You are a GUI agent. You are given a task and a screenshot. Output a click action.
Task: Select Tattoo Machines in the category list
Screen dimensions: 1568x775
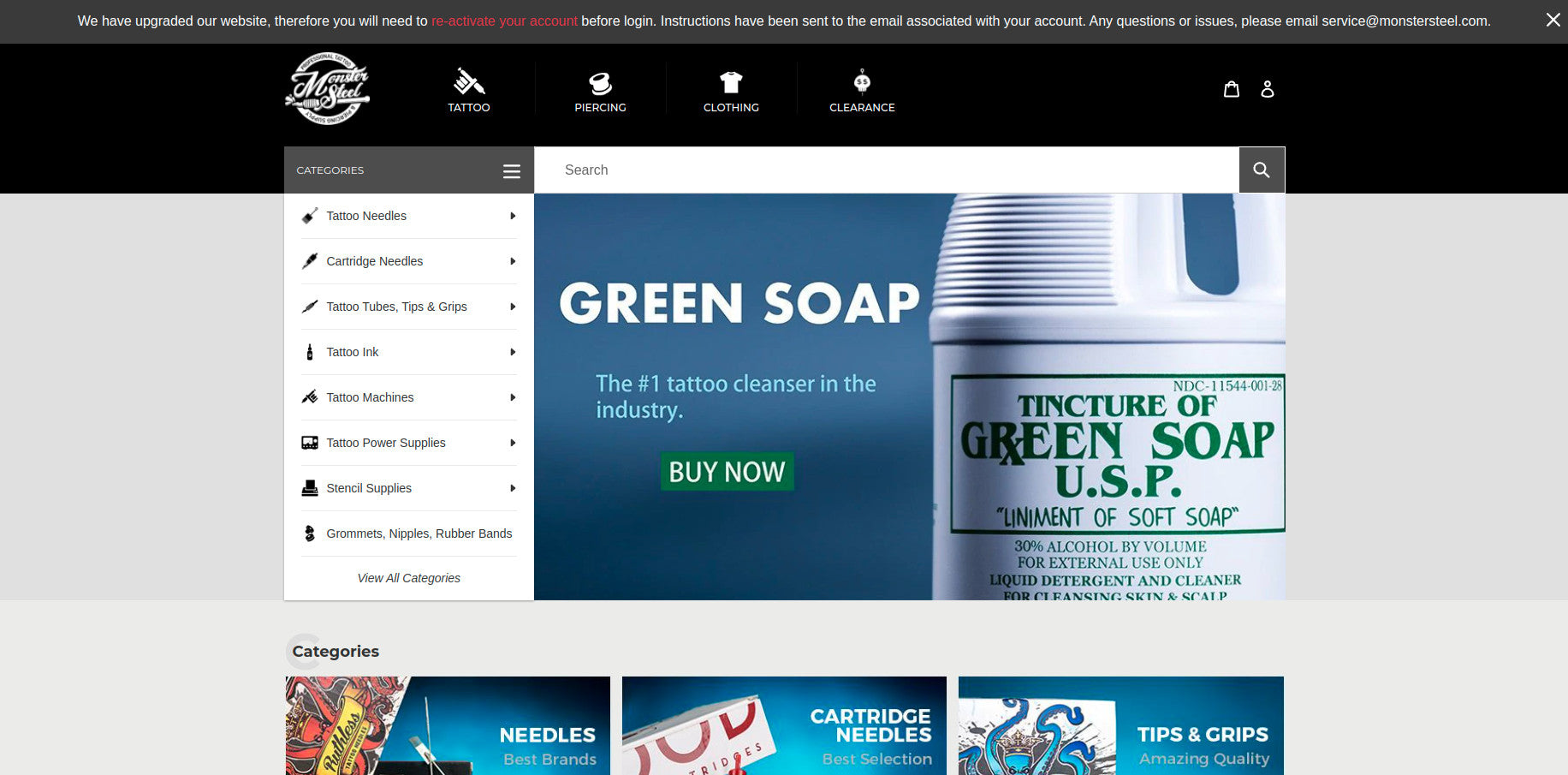click(x=370, y=397)
